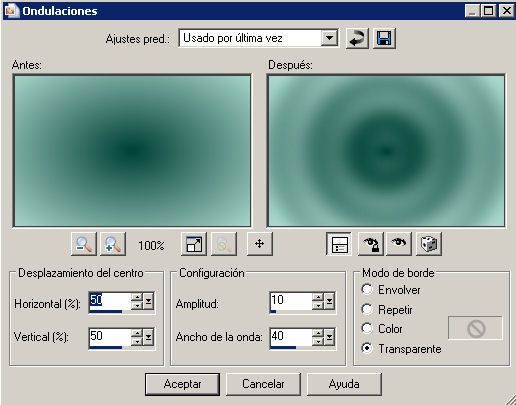Decrease Vertical (%) with the down spinner

137,341
